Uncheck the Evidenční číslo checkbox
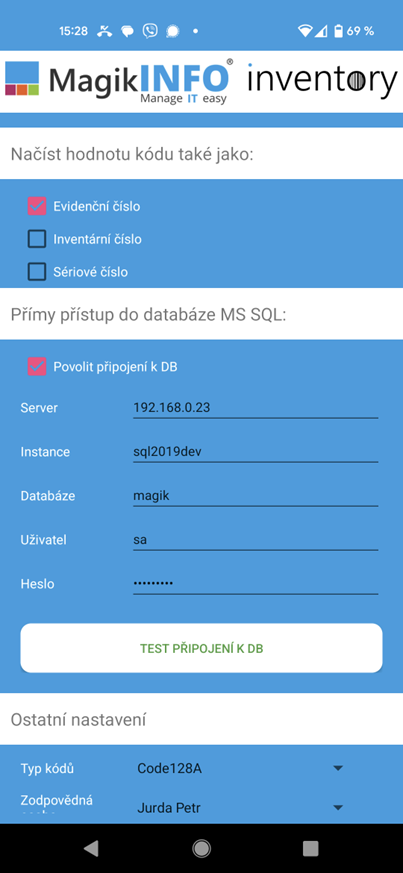The image size is (403, 873). pyautogui.click(x=37, y=207)
